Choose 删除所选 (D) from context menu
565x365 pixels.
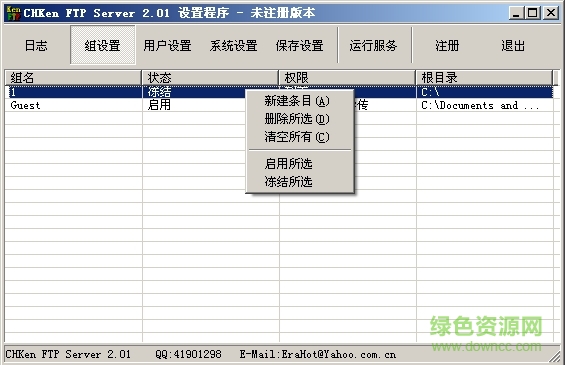[300, 119]
